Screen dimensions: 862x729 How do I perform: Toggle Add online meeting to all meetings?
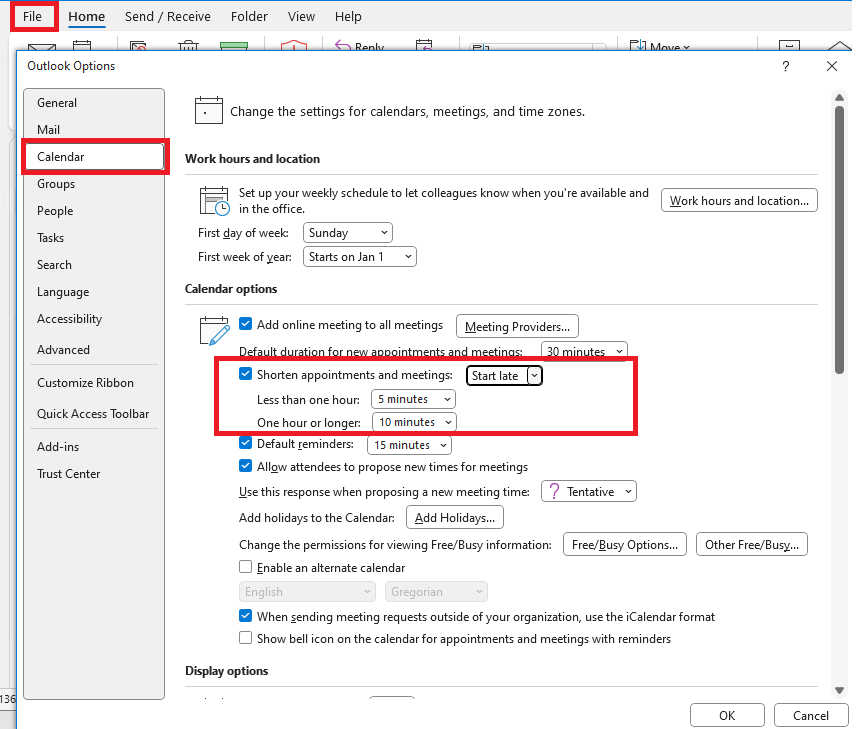246,324
